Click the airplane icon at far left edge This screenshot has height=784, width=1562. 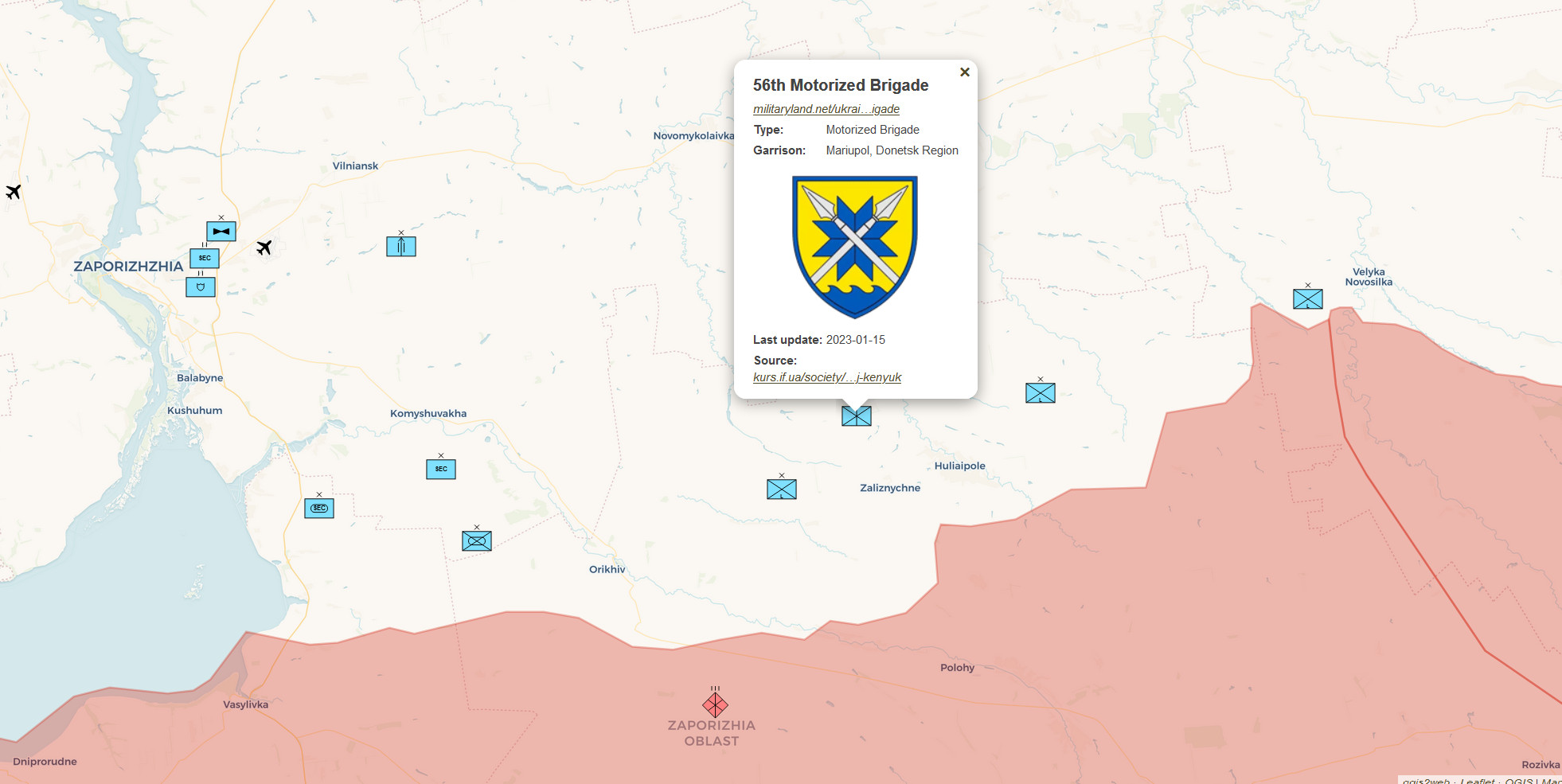coord(14,192)
